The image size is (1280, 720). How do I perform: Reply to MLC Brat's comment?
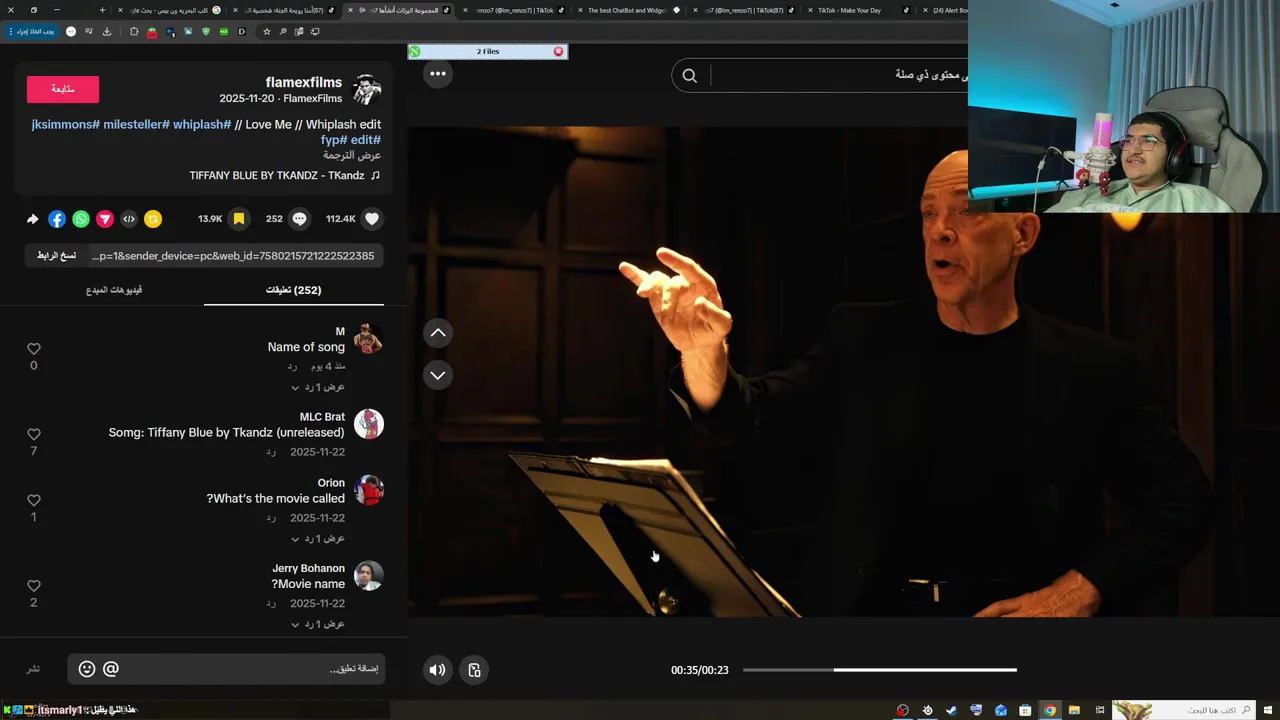click(x=271, y=452)
